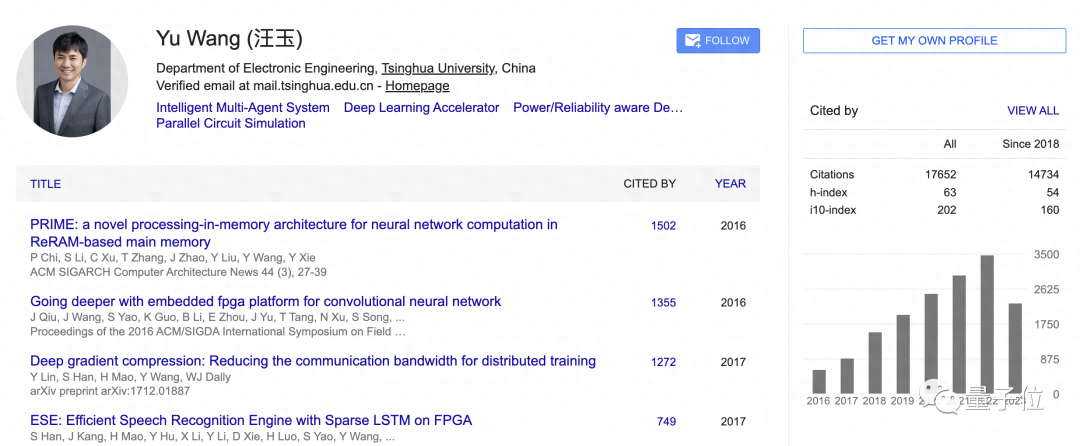
Task: Open Going deeper with embedded fpga paper
Action: pyautogui.click(x=265, y=302)
